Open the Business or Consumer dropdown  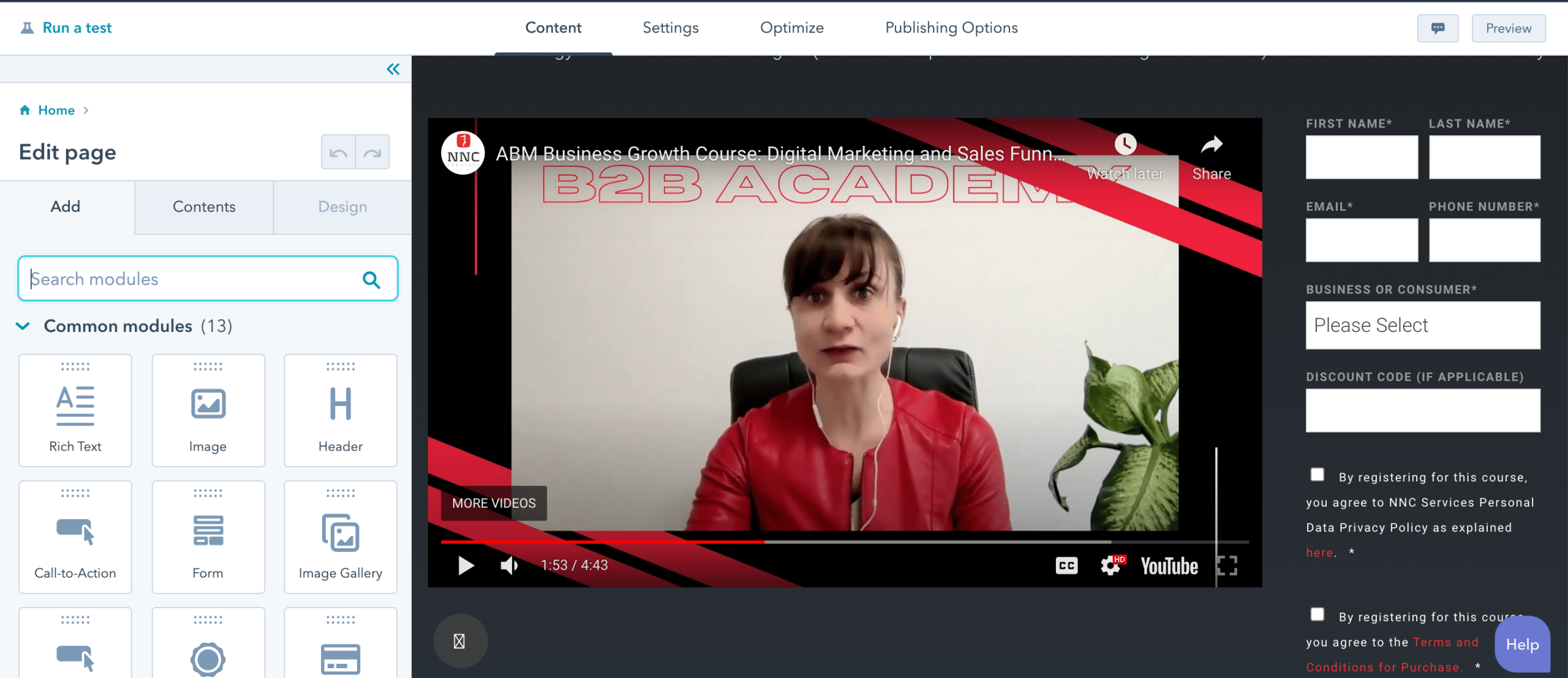point(1422,325)
